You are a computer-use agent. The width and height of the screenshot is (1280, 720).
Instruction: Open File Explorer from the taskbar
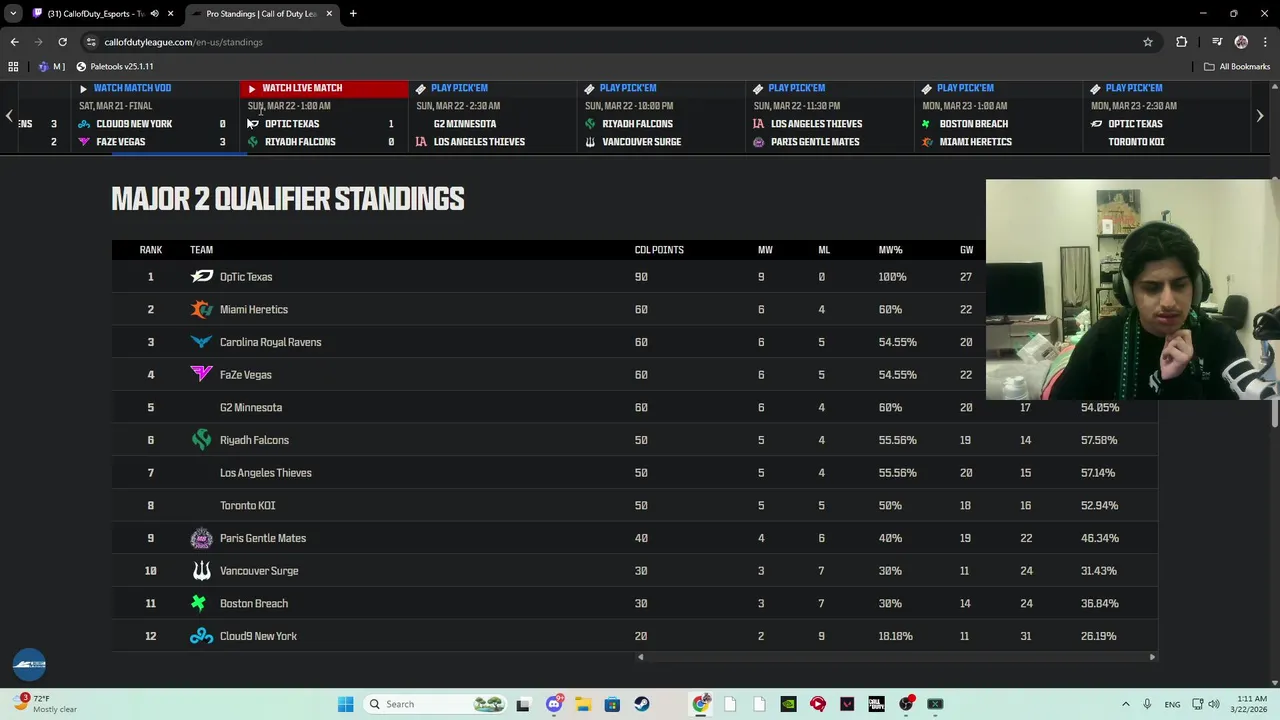(583, 704)
